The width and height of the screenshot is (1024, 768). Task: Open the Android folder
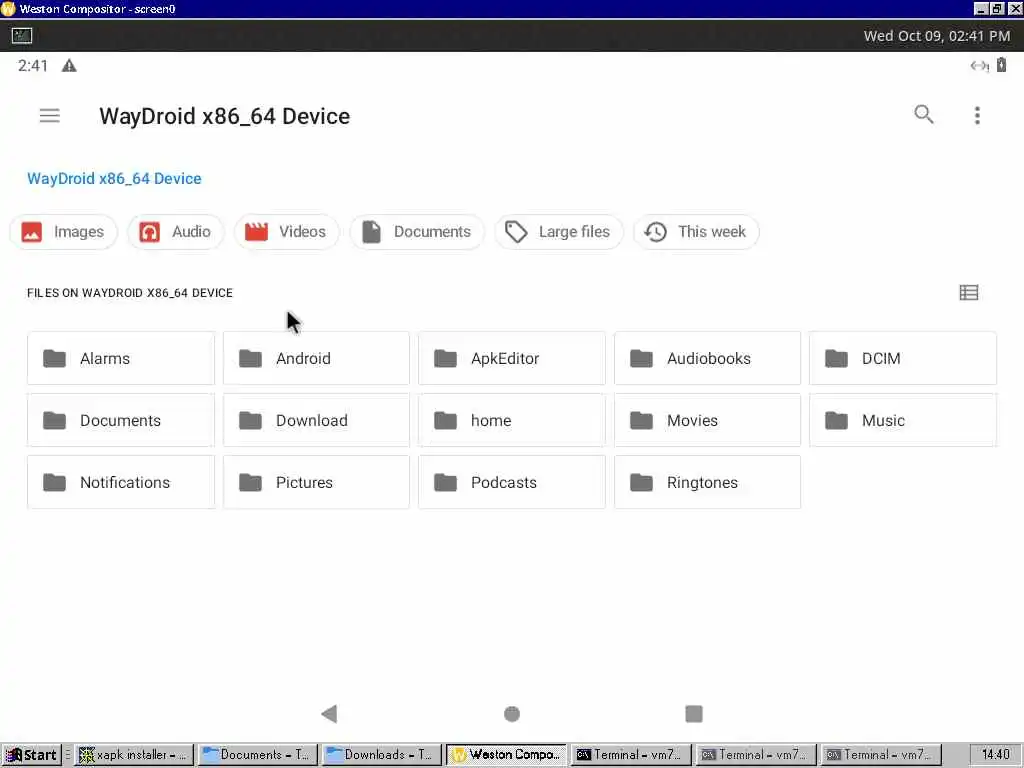(x=316, y=358)
